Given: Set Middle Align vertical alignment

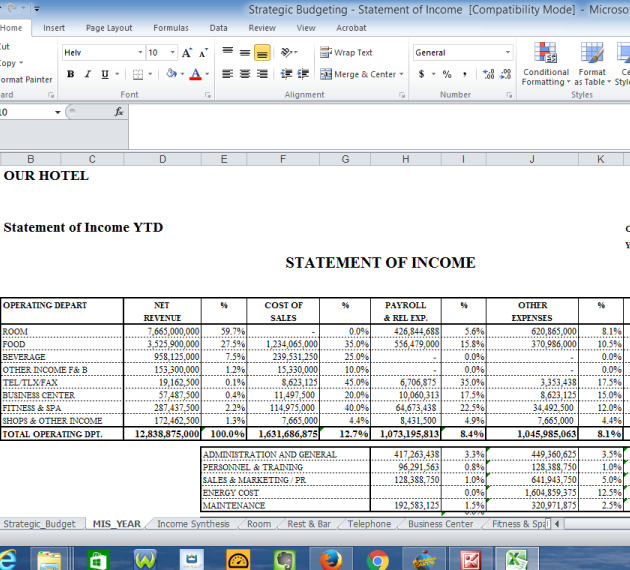Looking at the screenshot, I should pyautogui.click(x=245, y=52).
